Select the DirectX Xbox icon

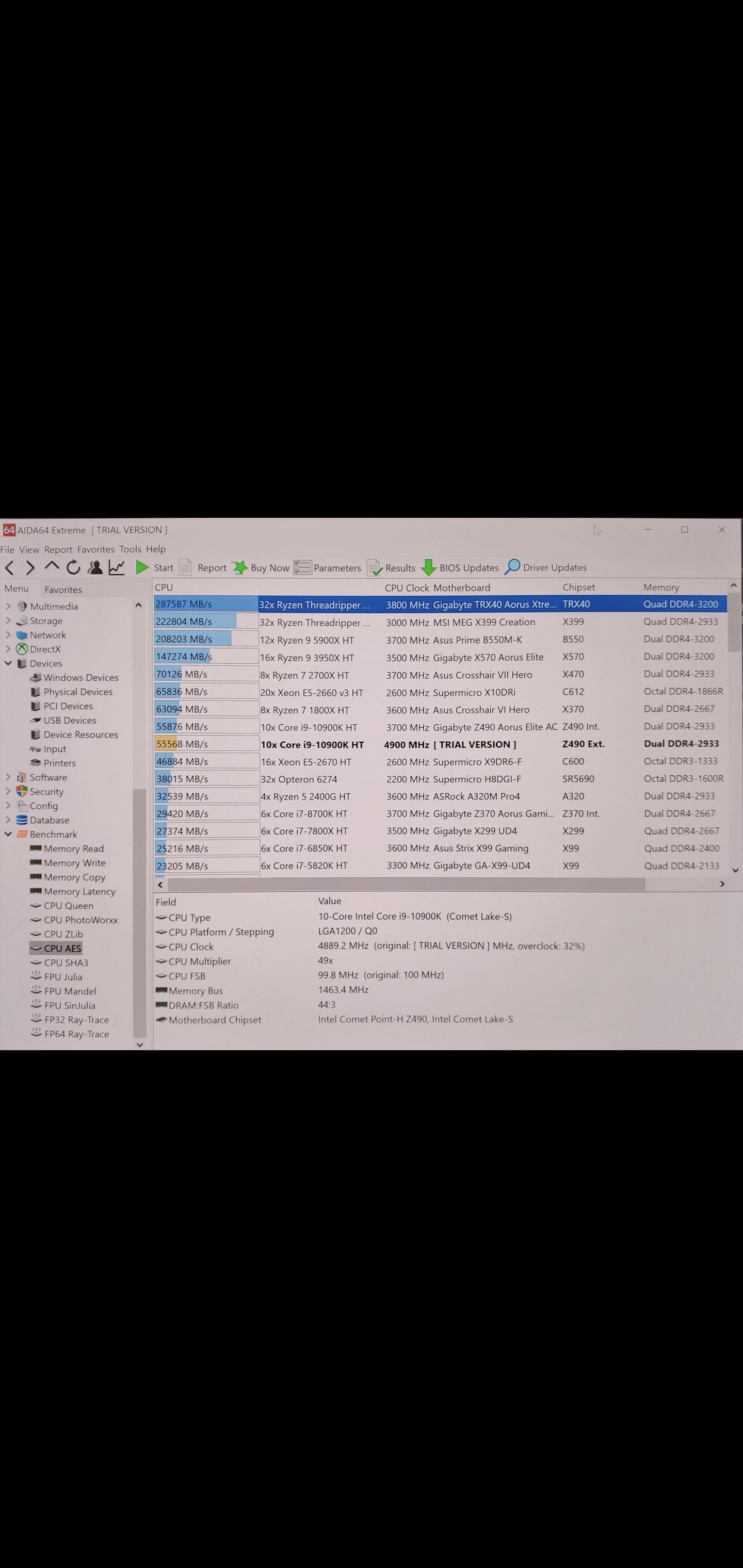pyautogui.click(x=22, y=649)
